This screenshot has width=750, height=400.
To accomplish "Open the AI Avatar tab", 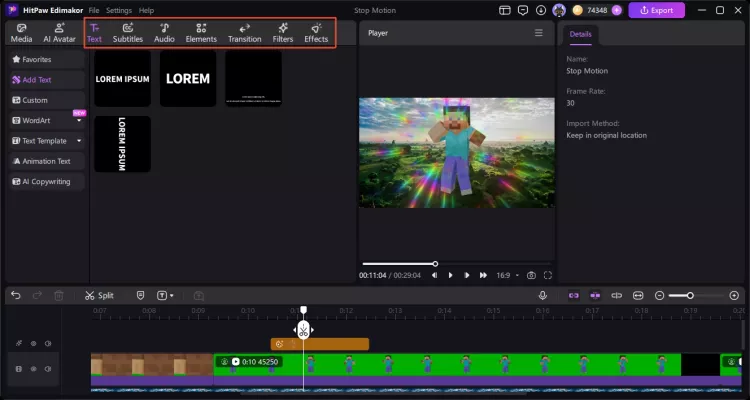I will point(59,33).
